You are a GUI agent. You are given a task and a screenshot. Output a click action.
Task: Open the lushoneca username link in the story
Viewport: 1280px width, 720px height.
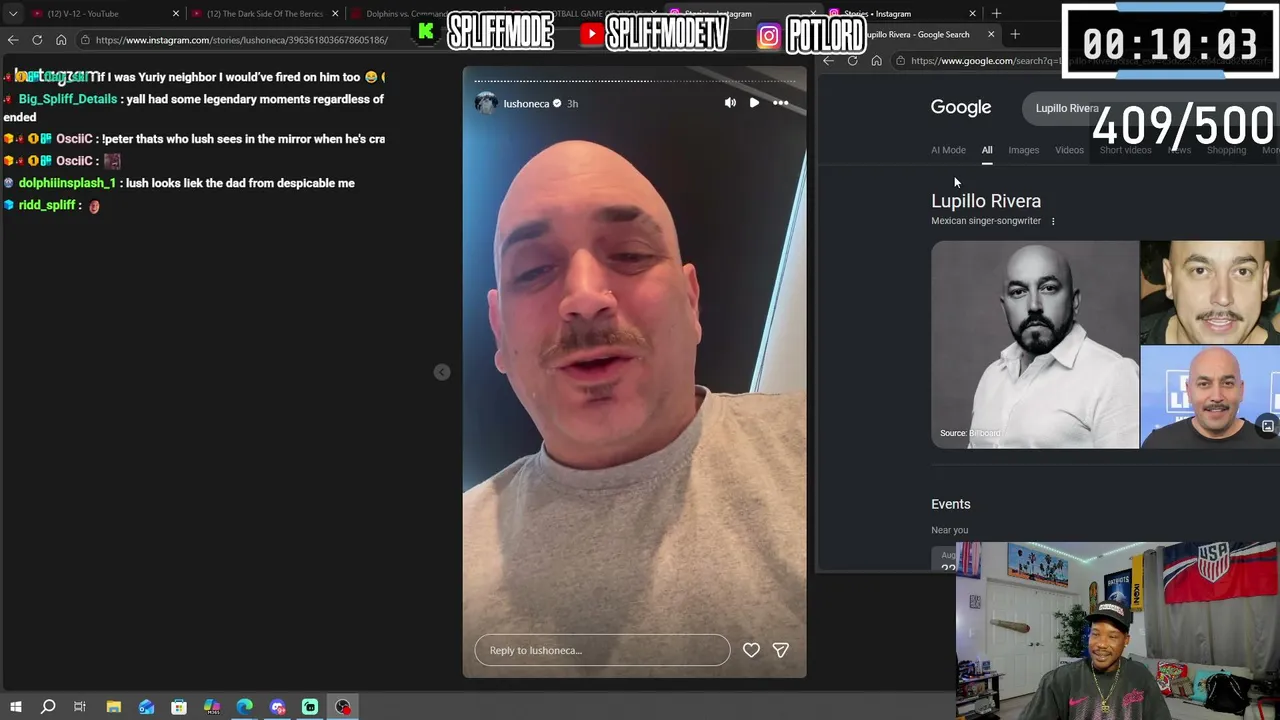pyautogui.click(x=526, y=103)
